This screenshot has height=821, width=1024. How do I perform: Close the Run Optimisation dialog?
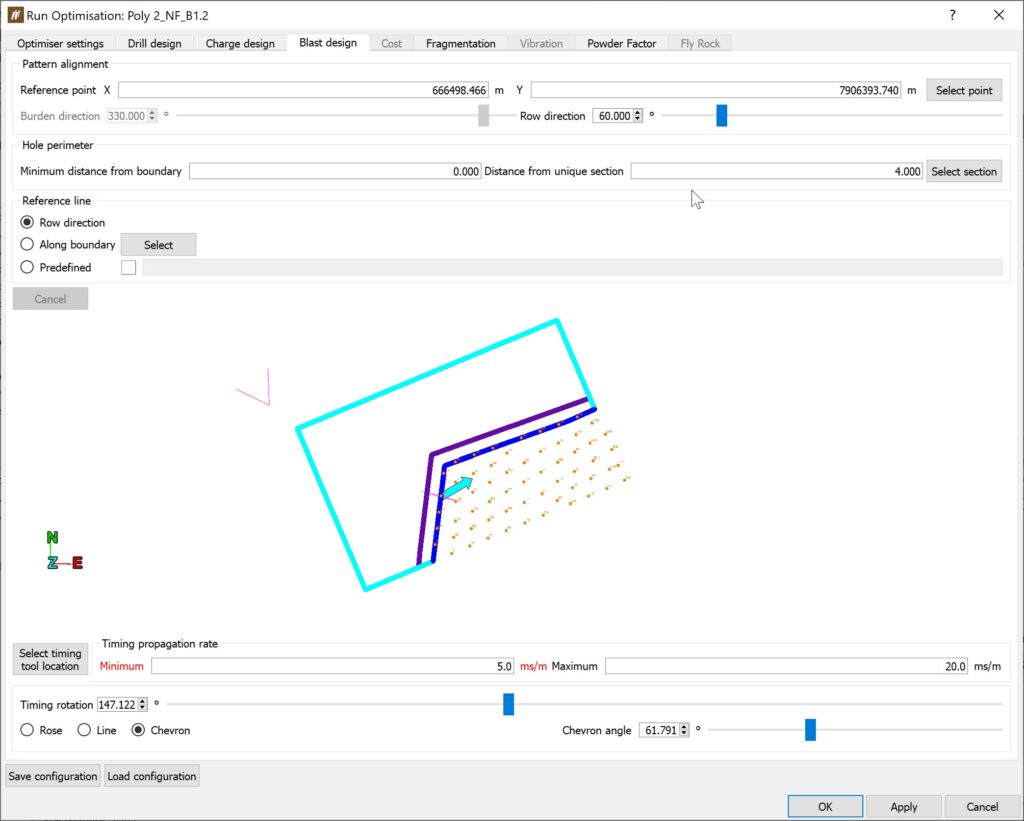click(x=999, y=15)
